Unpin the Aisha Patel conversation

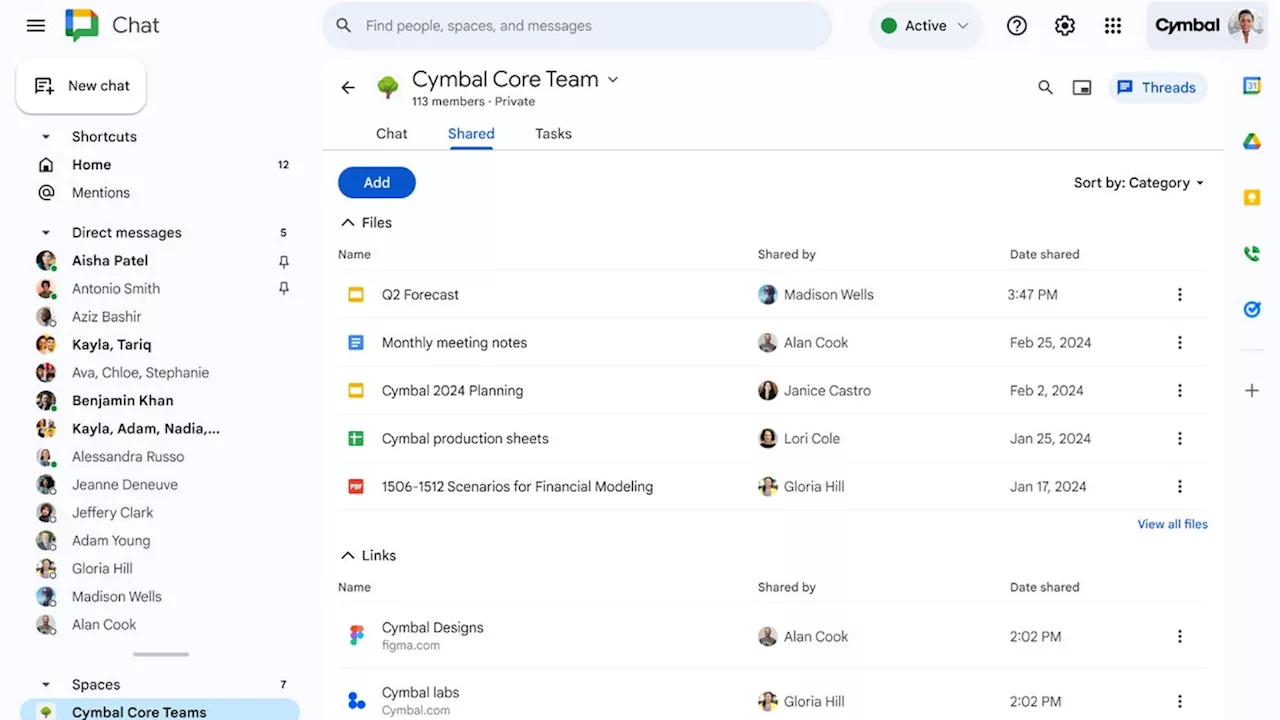pyautogui.click(x=284, y=261)
